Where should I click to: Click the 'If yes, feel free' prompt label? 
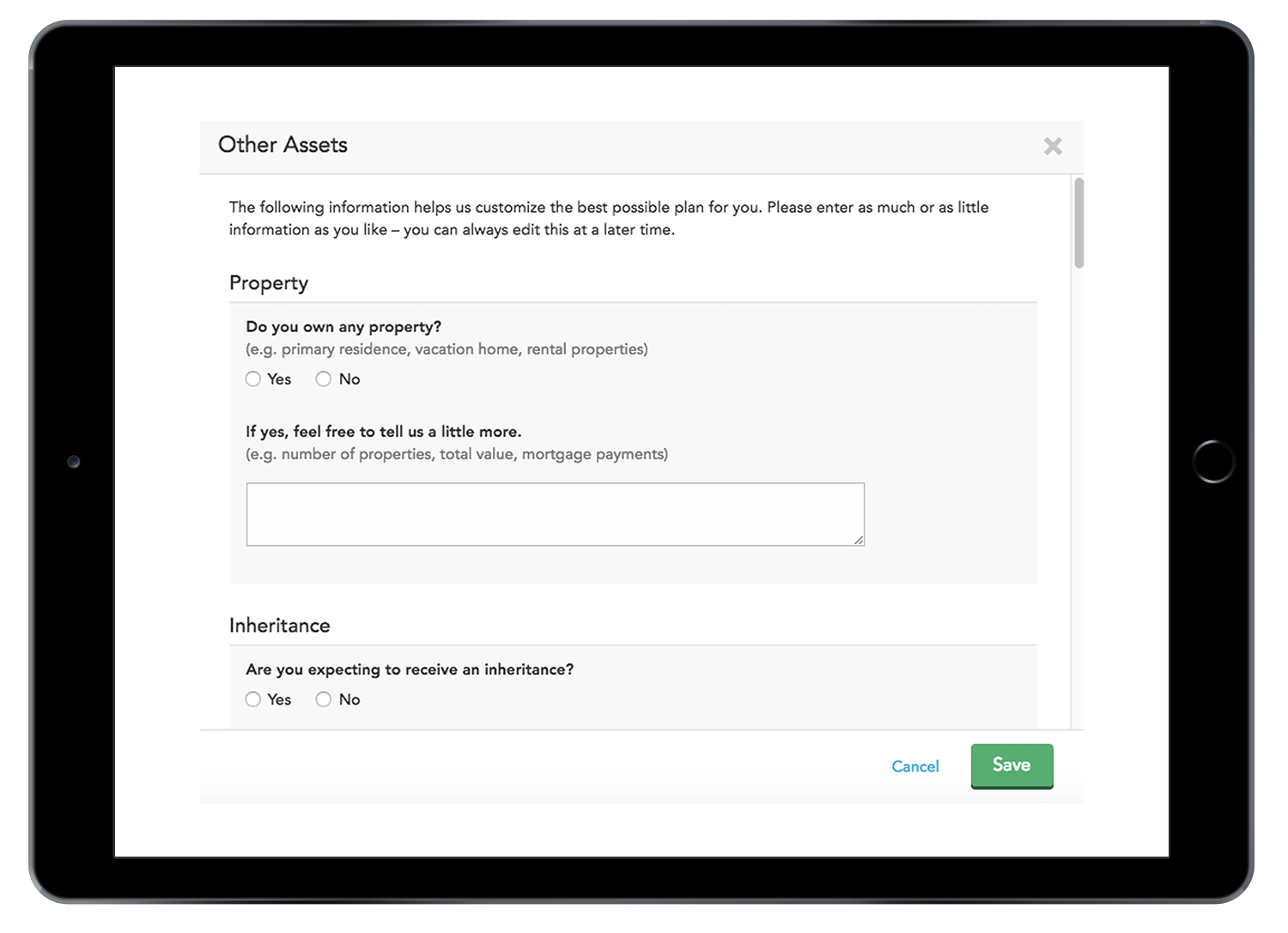coord(384,432)
